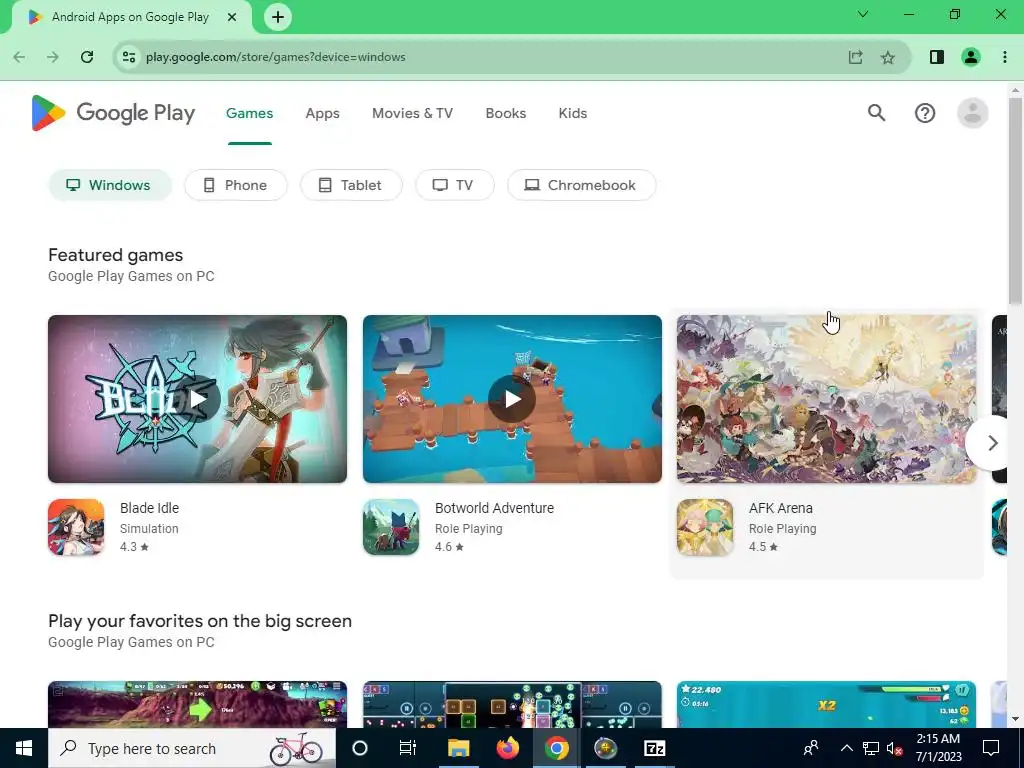Switch to the Books tab

(505, 113)
